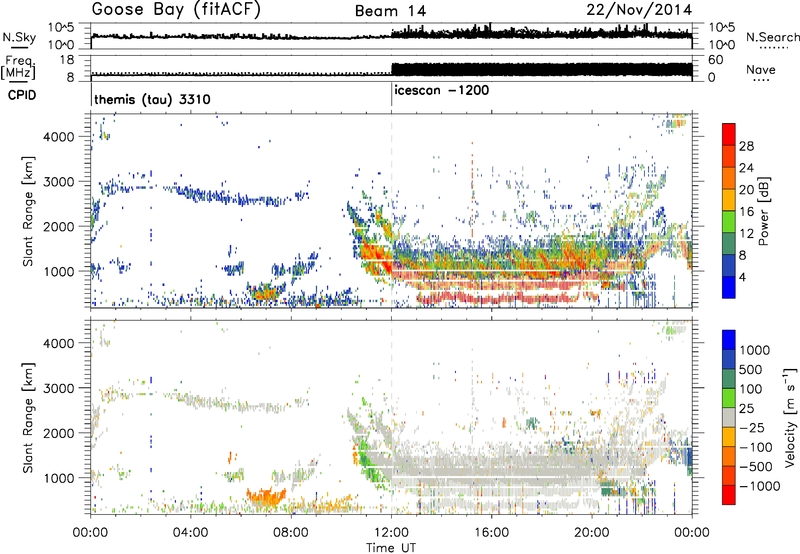
Task: Click the '500' Velocity colorbar label
Action: 751,369
